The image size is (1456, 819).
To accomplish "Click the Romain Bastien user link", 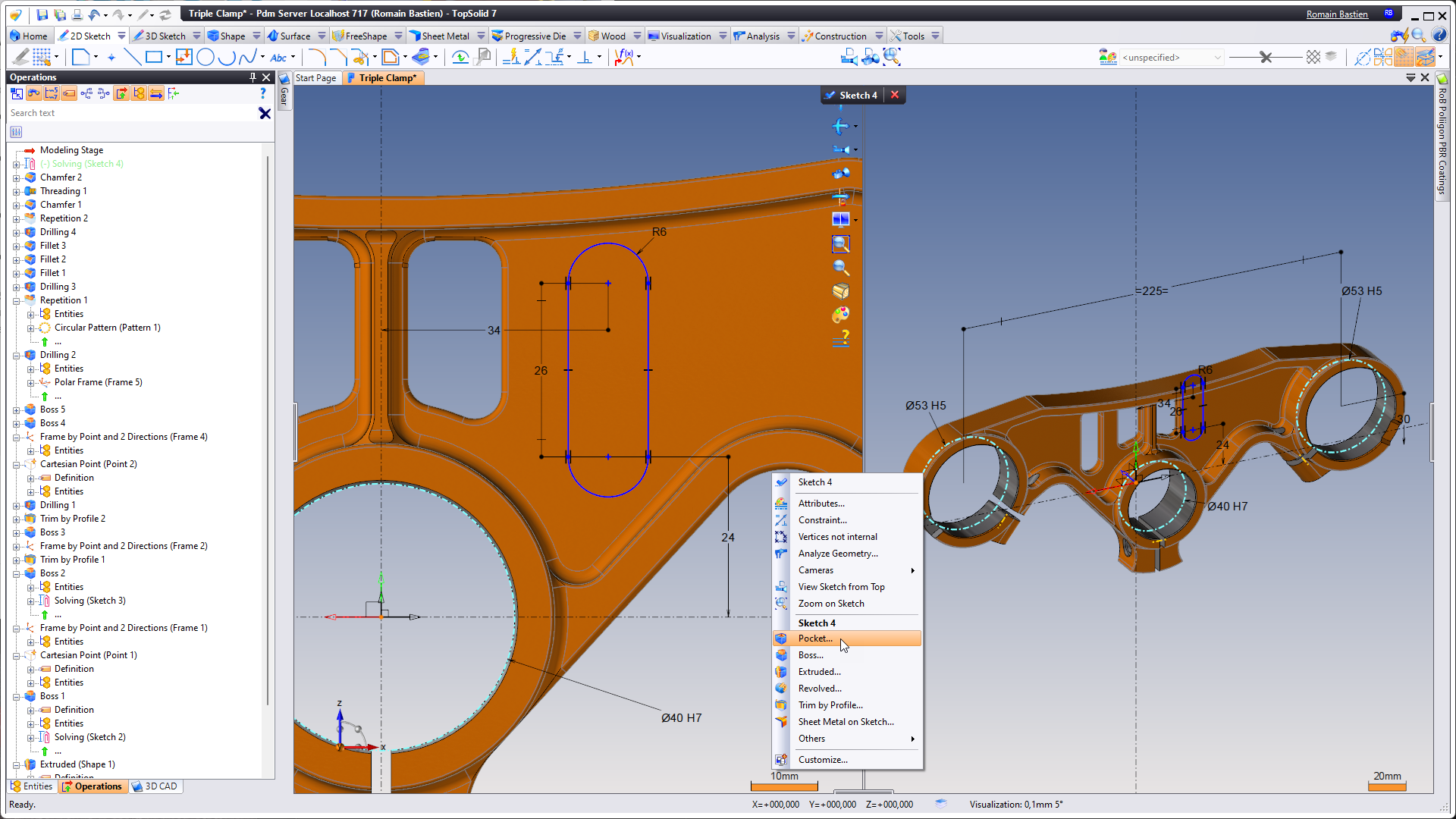I will coord(1336,14).
